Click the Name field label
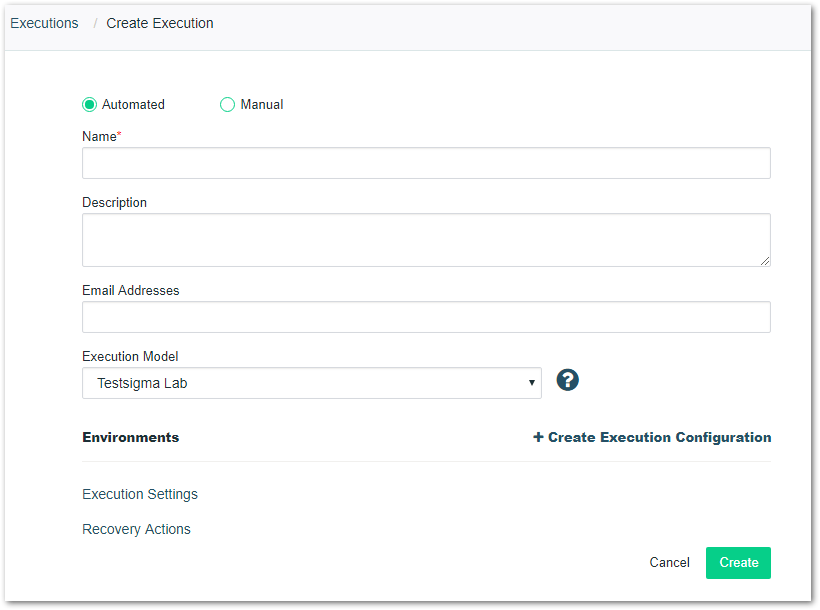Viewport: 820px width, 610px height. pos(99,136)
